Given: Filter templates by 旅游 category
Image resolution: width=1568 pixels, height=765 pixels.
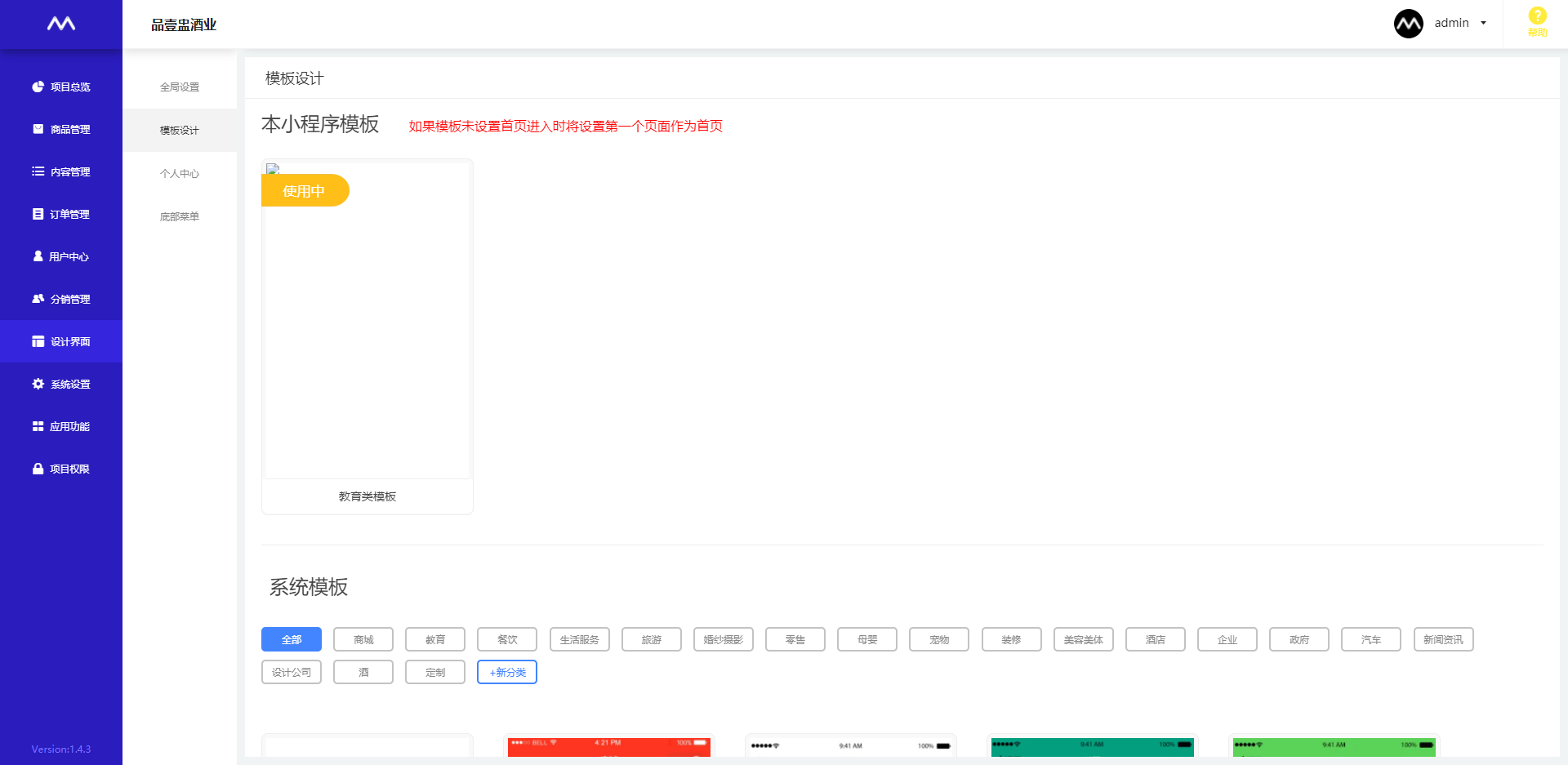Looking at the screenshot, I should coord(652,639).
